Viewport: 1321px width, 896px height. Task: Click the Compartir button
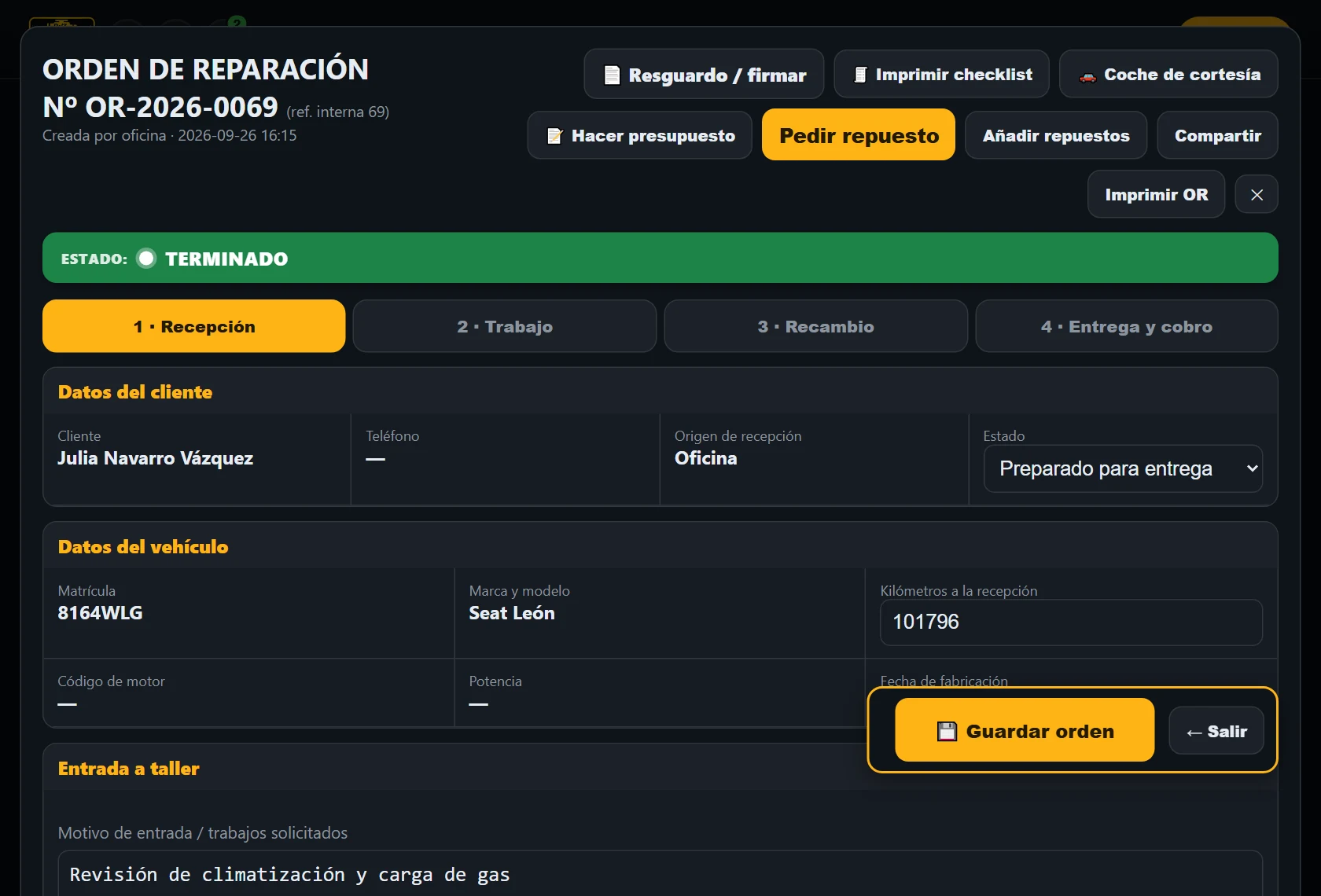1217,135
